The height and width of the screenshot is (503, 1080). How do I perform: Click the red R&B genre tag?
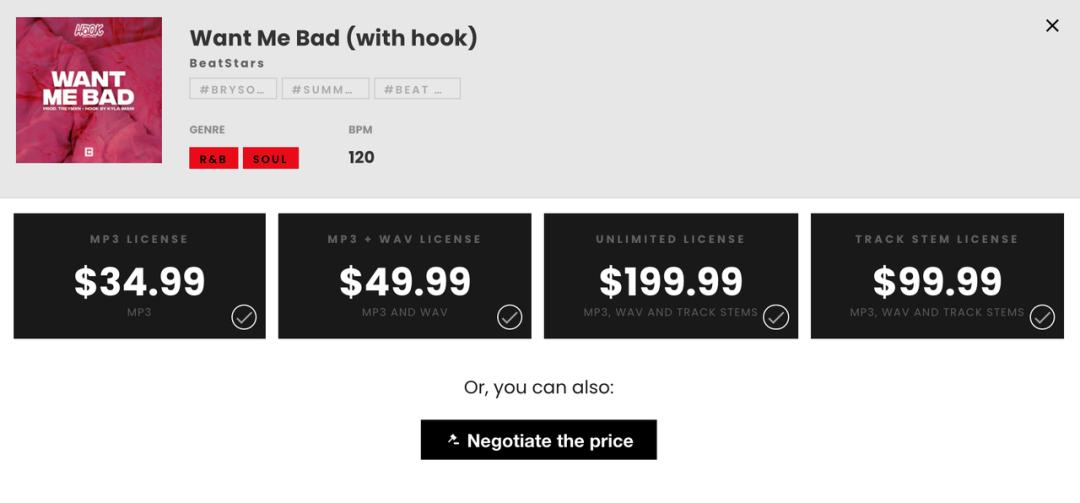(213, 158)
